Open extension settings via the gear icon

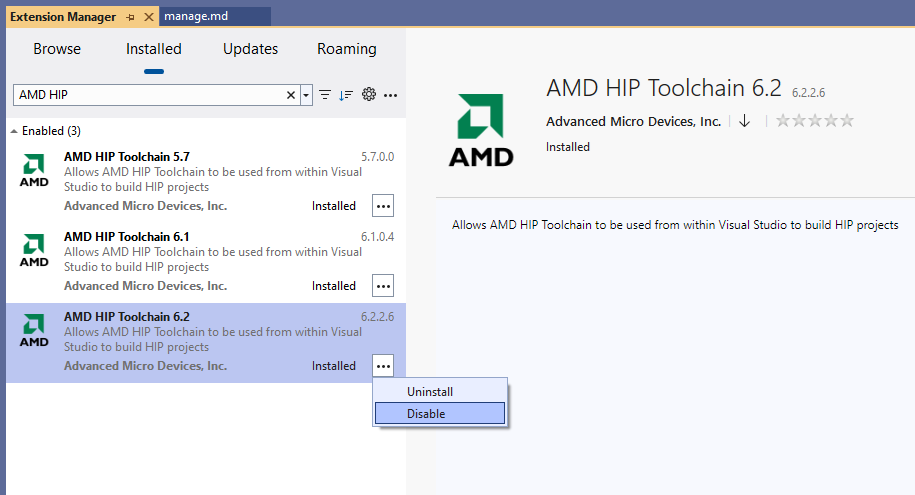point(369,95)
